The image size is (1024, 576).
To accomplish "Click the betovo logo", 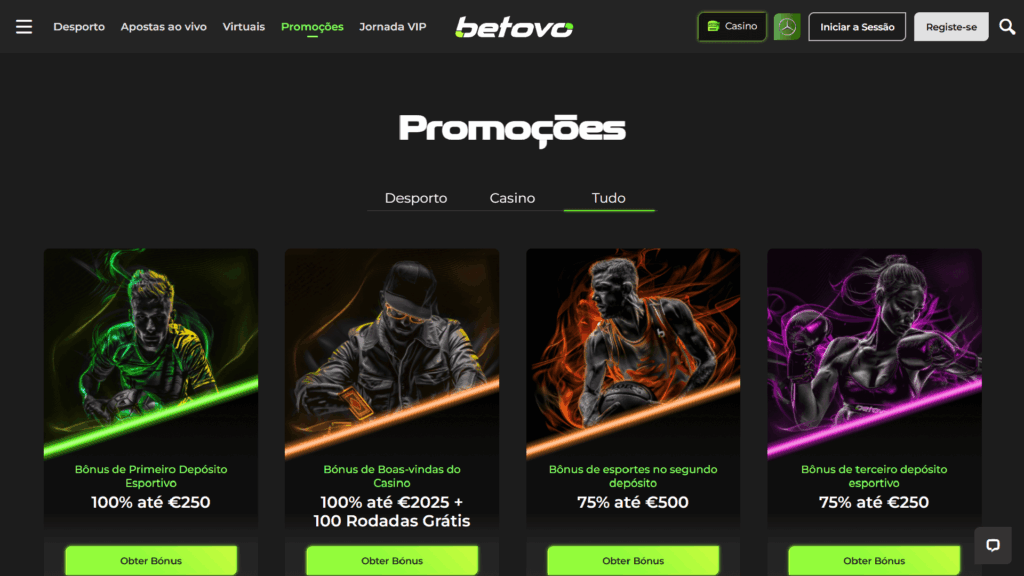I will 514,27.
